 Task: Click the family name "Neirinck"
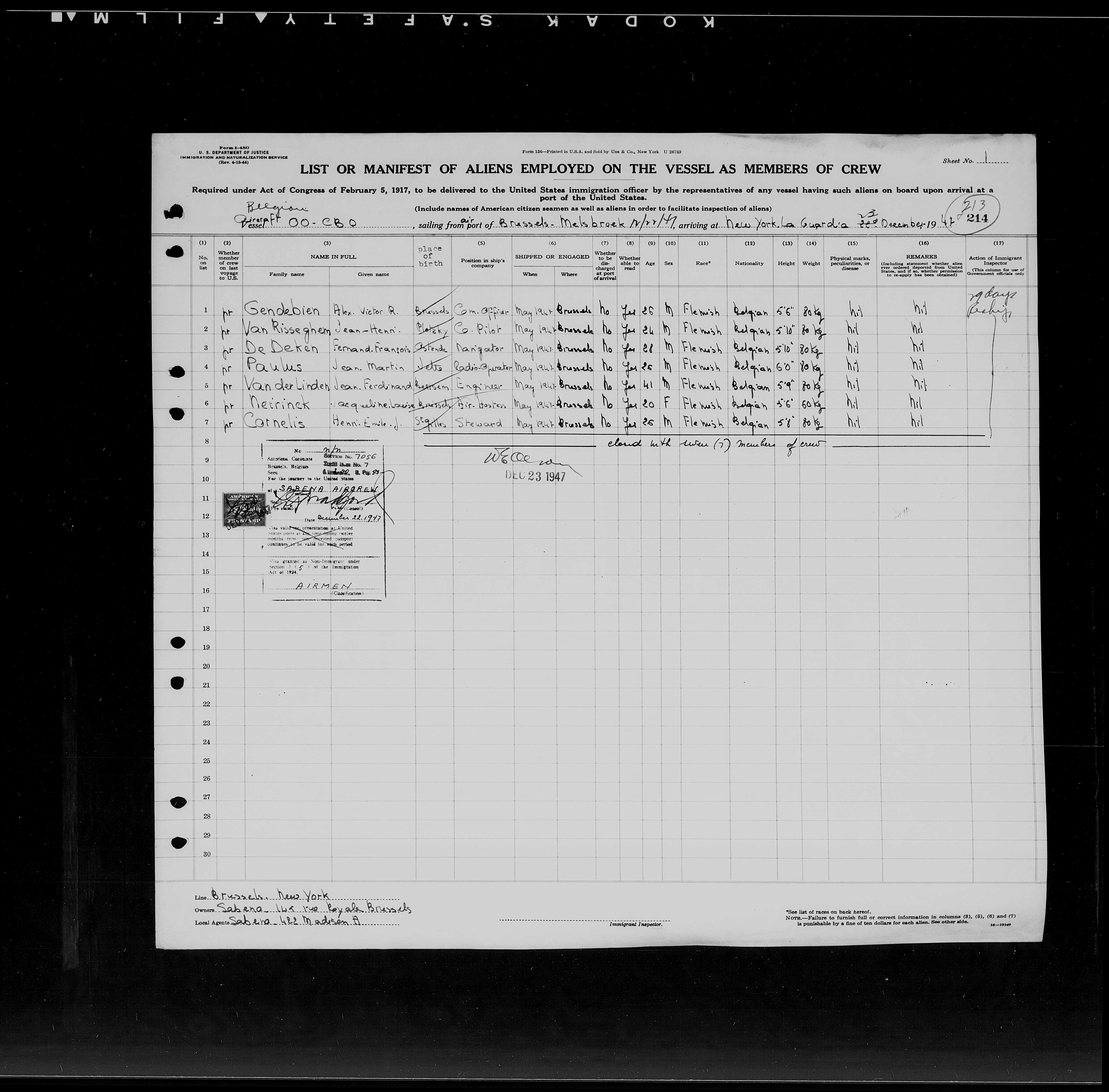click(277, 404)
